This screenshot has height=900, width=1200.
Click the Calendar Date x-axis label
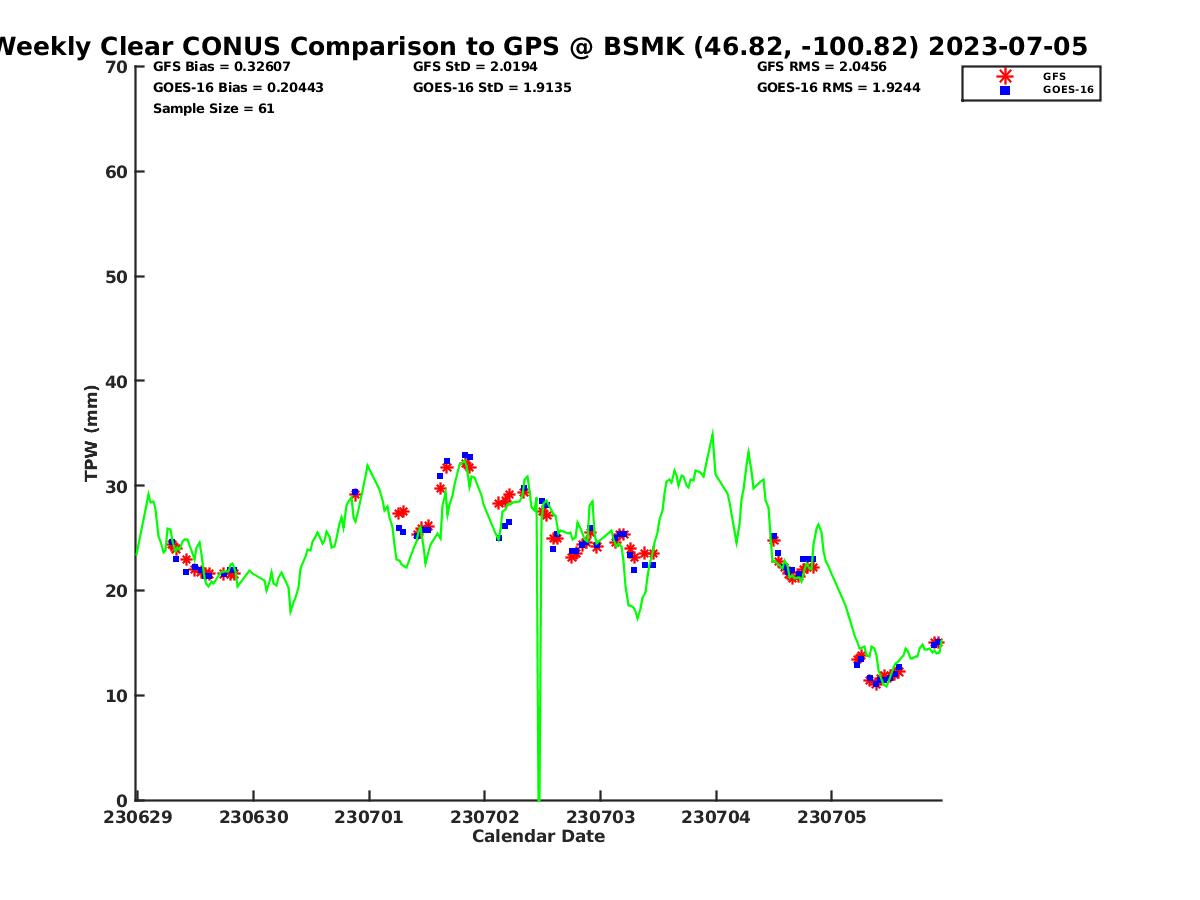(538, 837)
